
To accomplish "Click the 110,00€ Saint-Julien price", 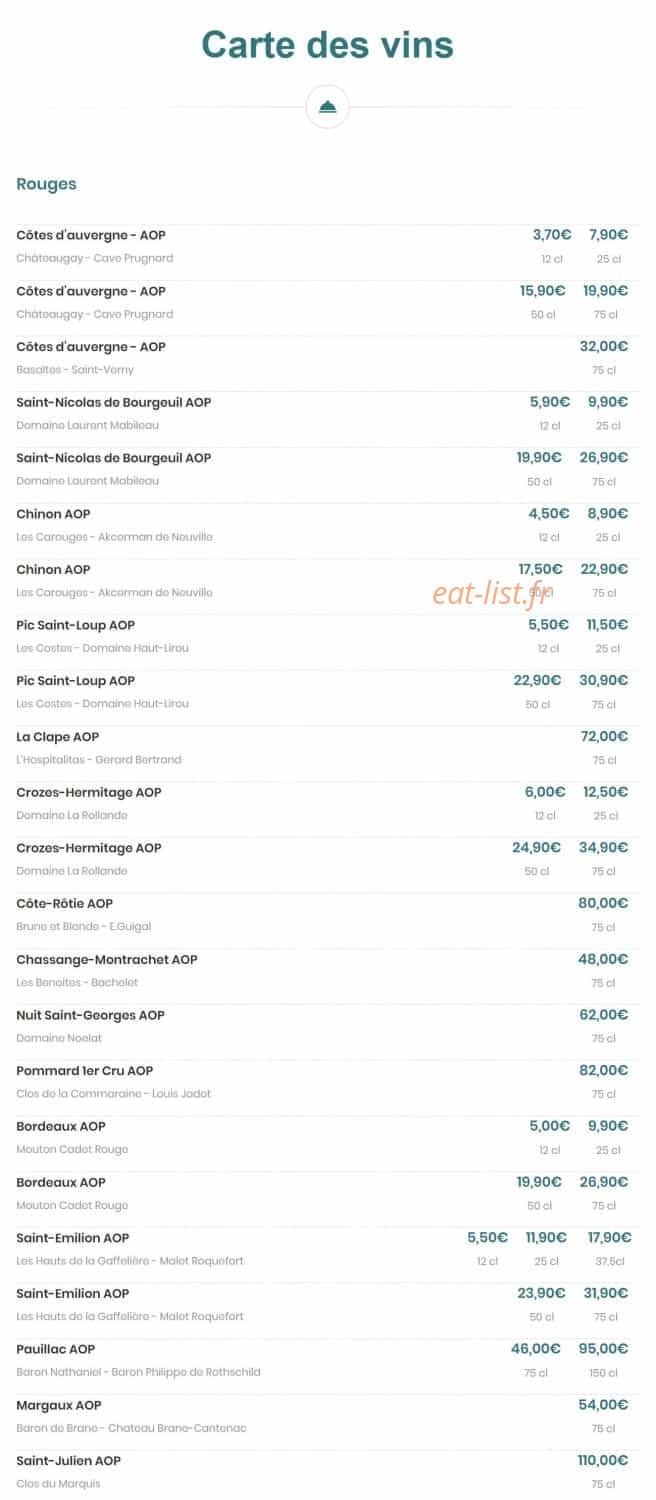I will [603, 1460].
